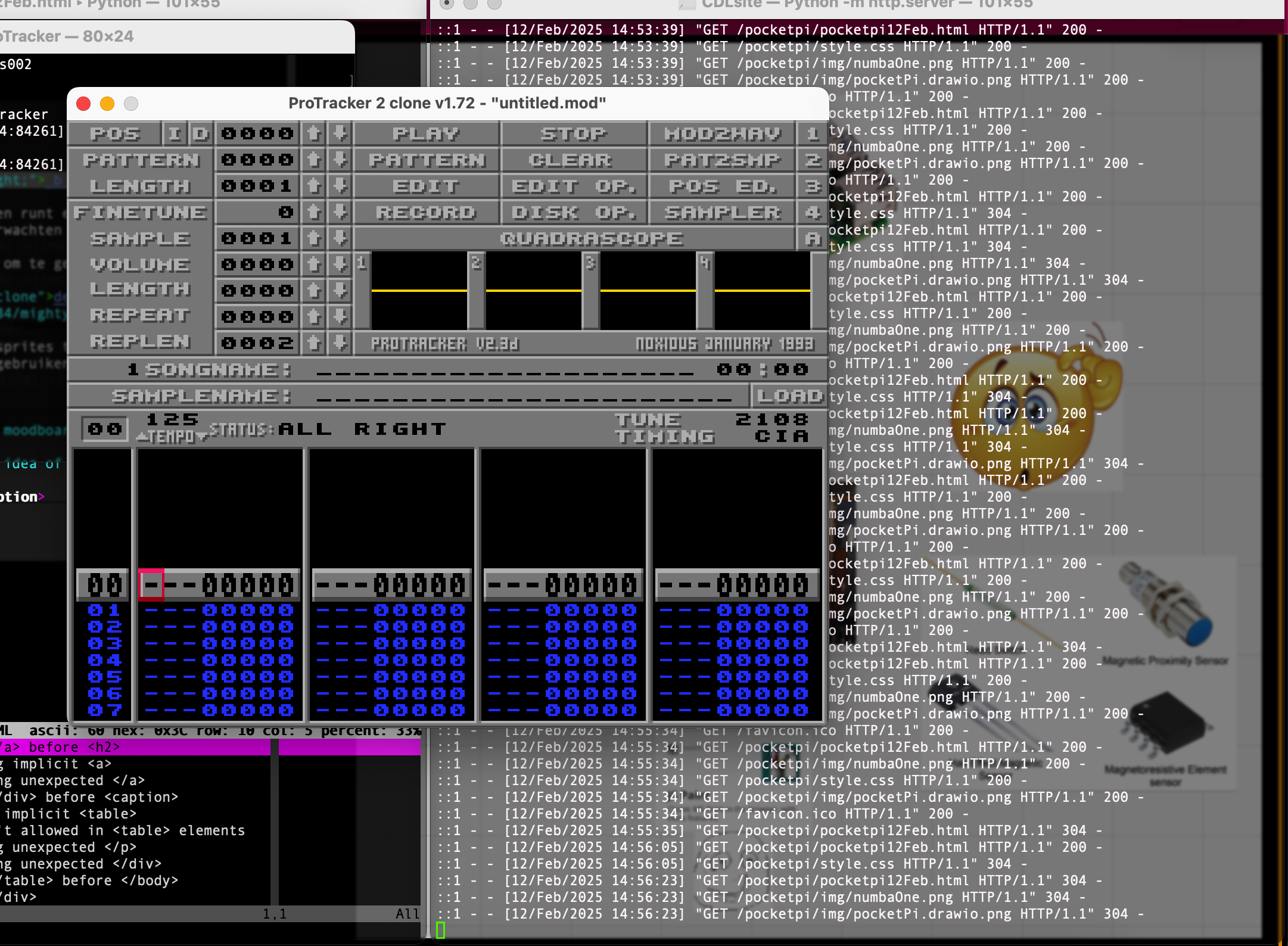This screenshot has width=1288, height=946.
Task: Click REPLEN row down arrow
Action: click(x=340, y=342)
